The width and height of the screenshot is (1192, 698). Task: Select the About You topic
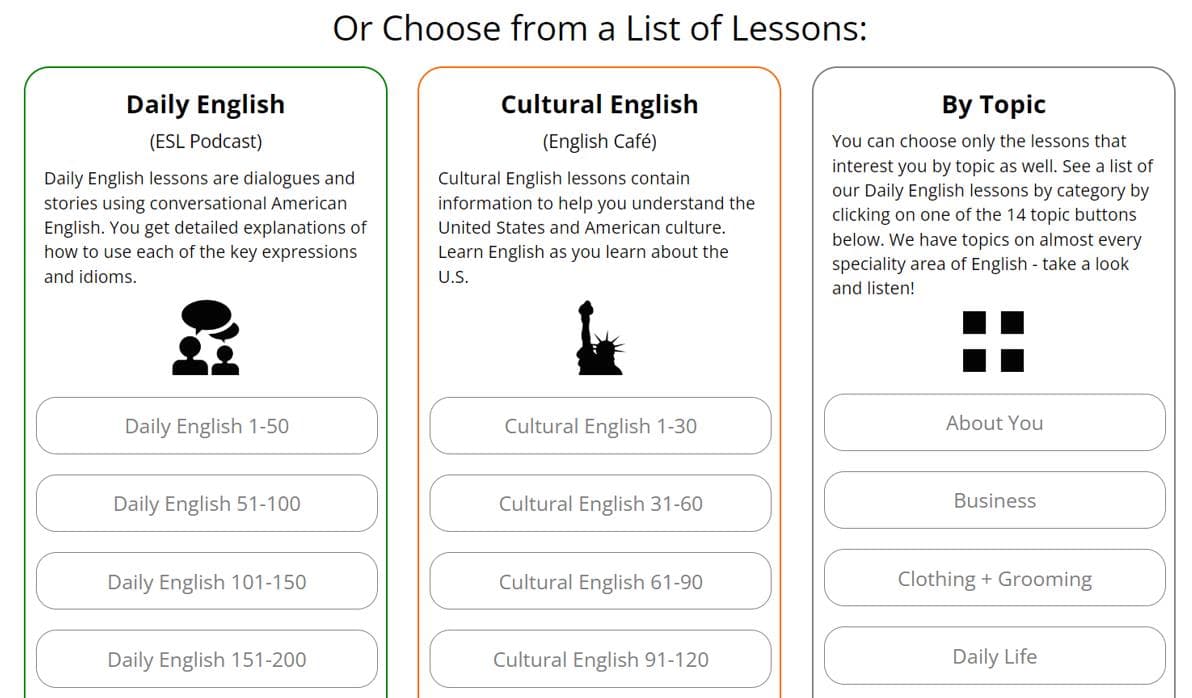pos(994,423)
